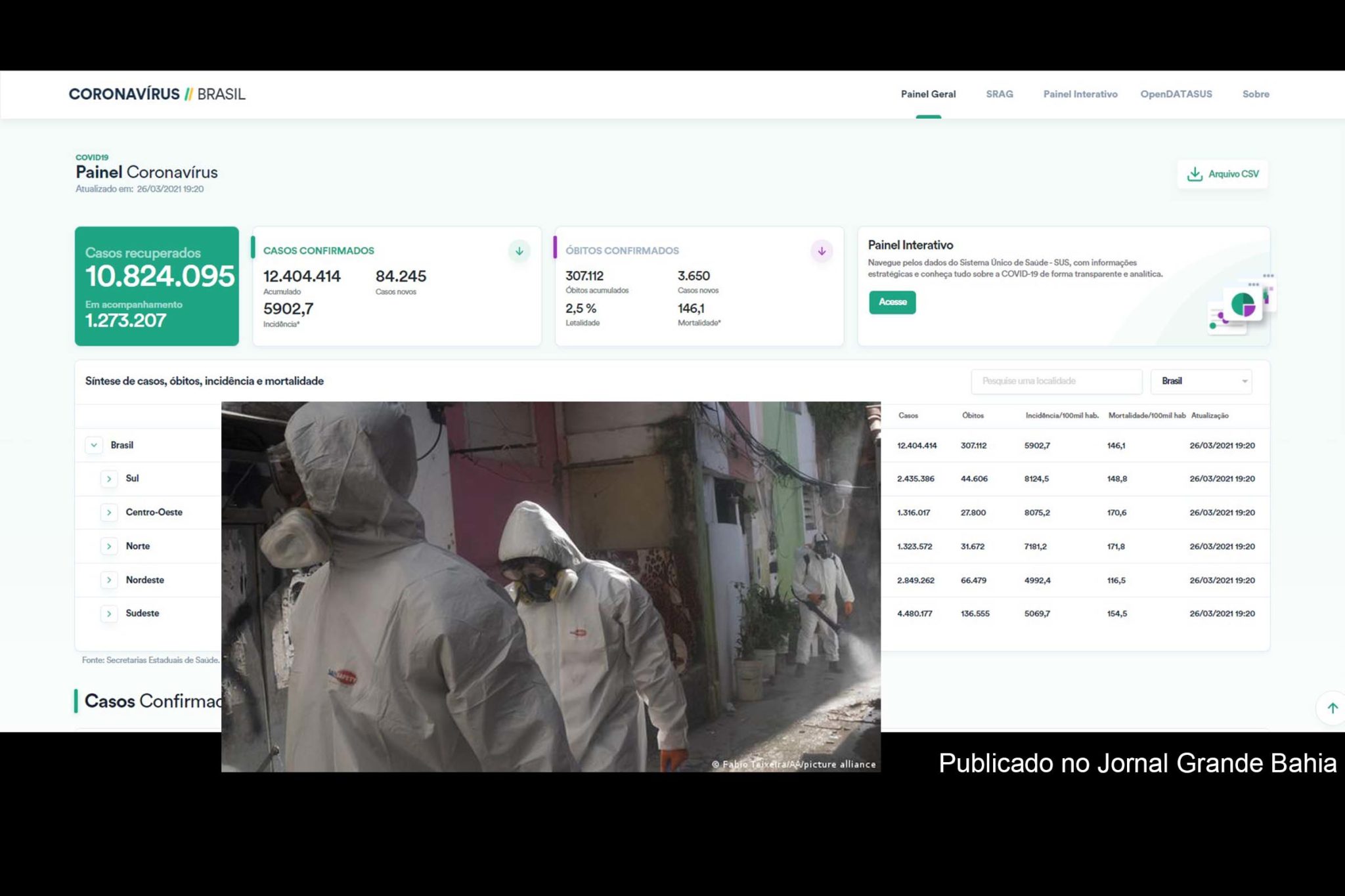Go to the OpenDATASUS tab
Screen dimensions: 1345x896
coord(1176,95)
